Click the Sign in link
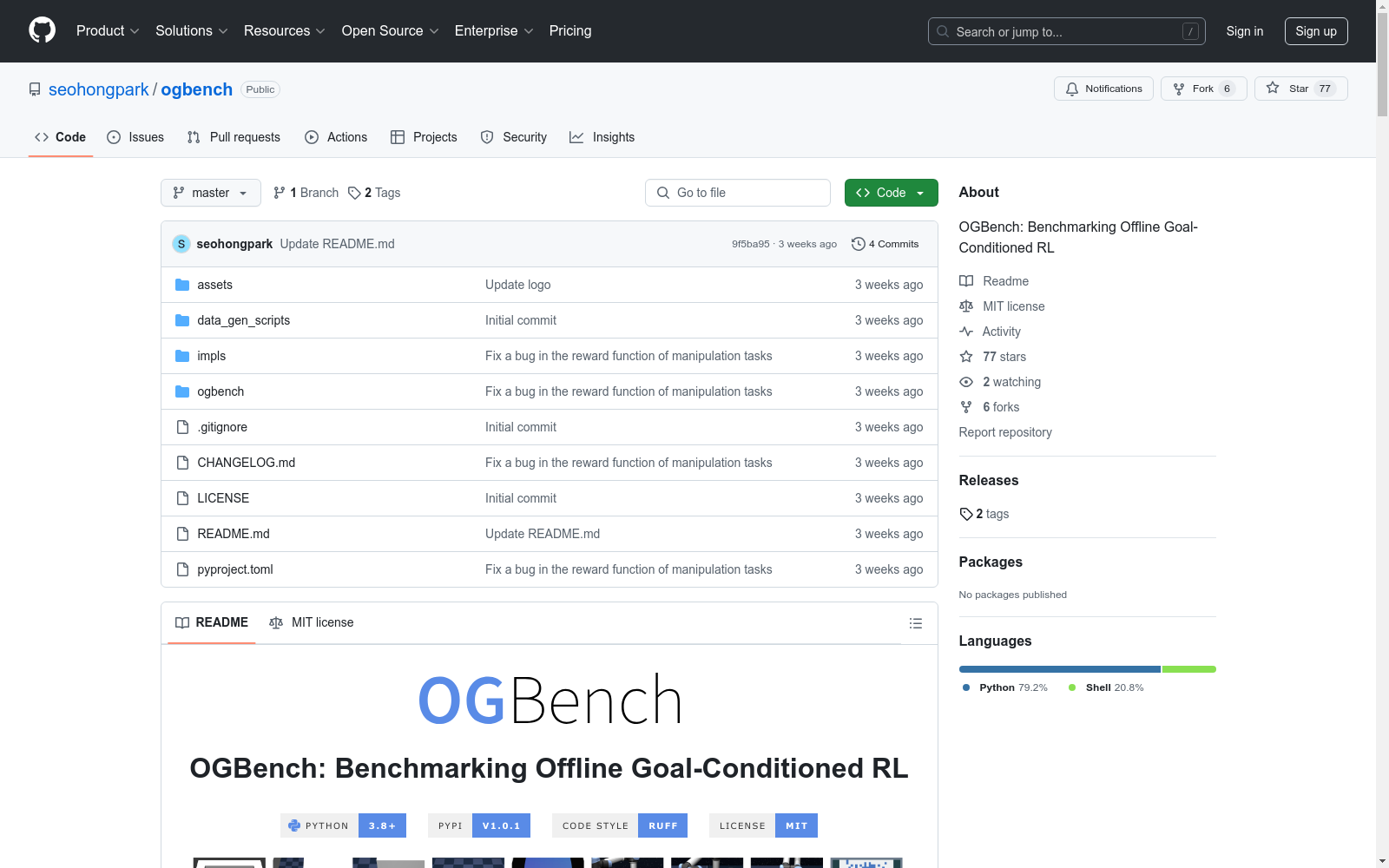The image size is (1389, 868). [1245, 31]
